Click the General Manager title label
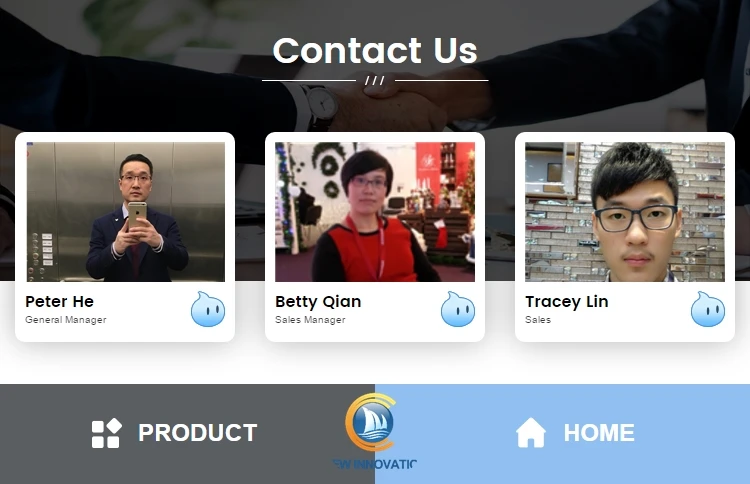The image size is (750, 484). click(66, 320)
